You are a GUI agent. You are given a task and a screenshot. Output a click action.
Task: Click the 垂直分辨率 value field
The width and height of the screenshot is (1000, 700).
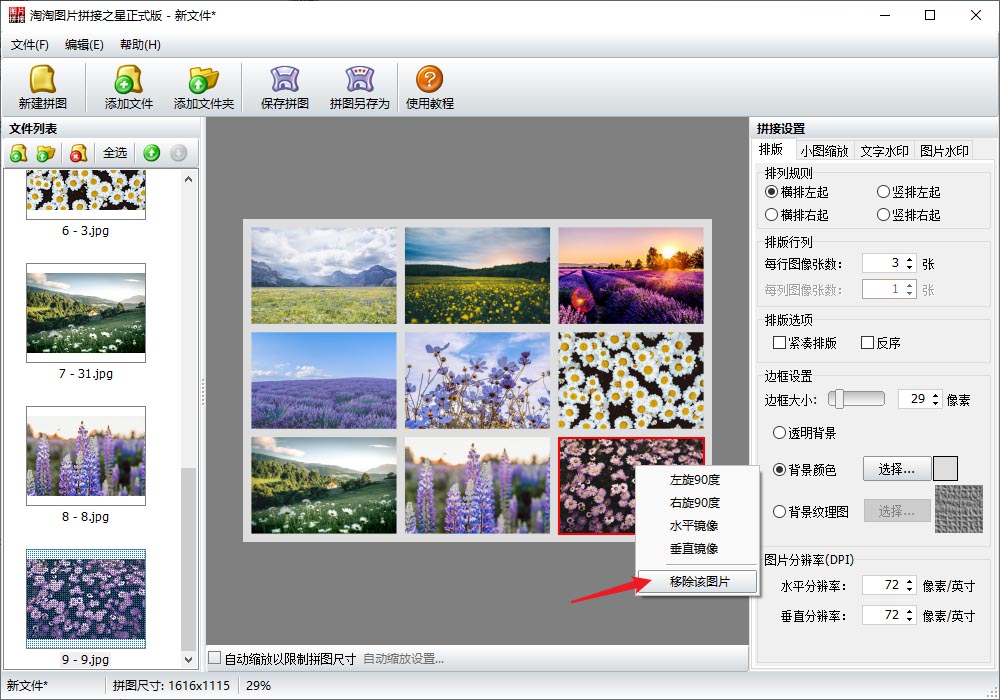883,615
